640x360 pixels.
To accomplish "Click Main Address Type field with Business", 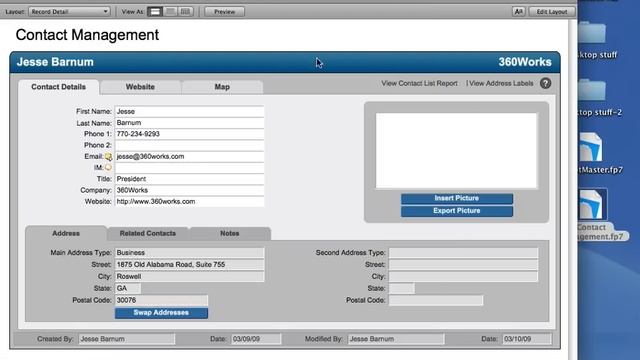I will point(189,253).
